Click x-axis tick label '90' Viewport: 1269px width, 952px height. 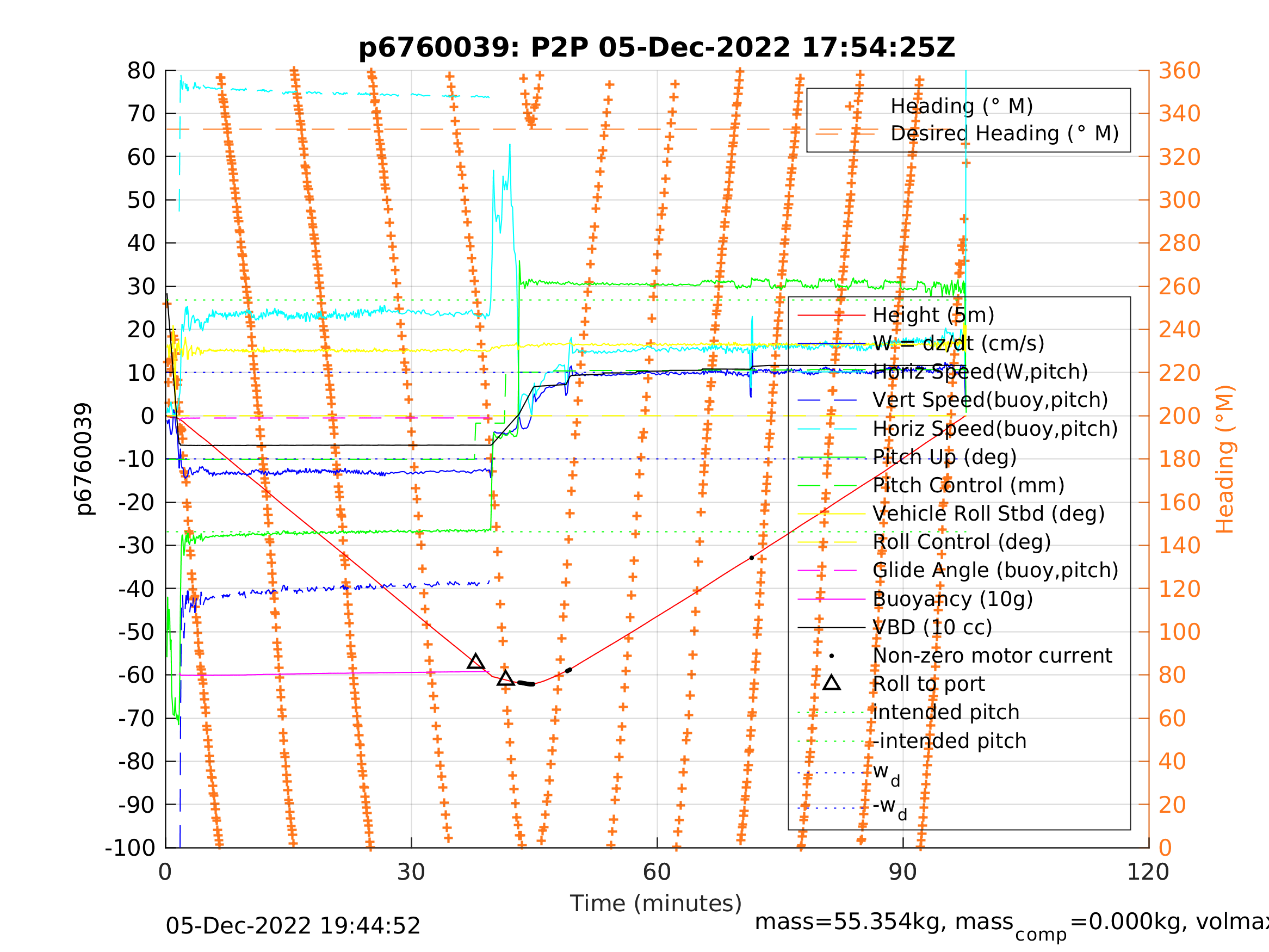click(x=902, y=872)
